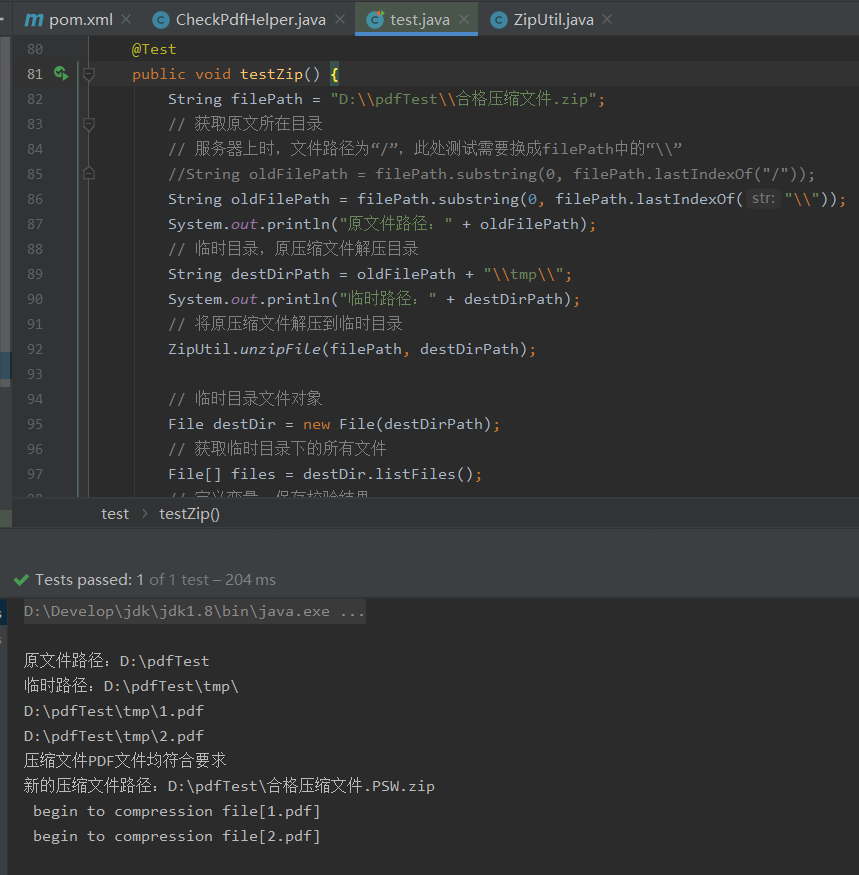The width and height of the screenshot is (859, 875).
Task: Click the CheckPdfHelper.java class icon
Action: 160,20
